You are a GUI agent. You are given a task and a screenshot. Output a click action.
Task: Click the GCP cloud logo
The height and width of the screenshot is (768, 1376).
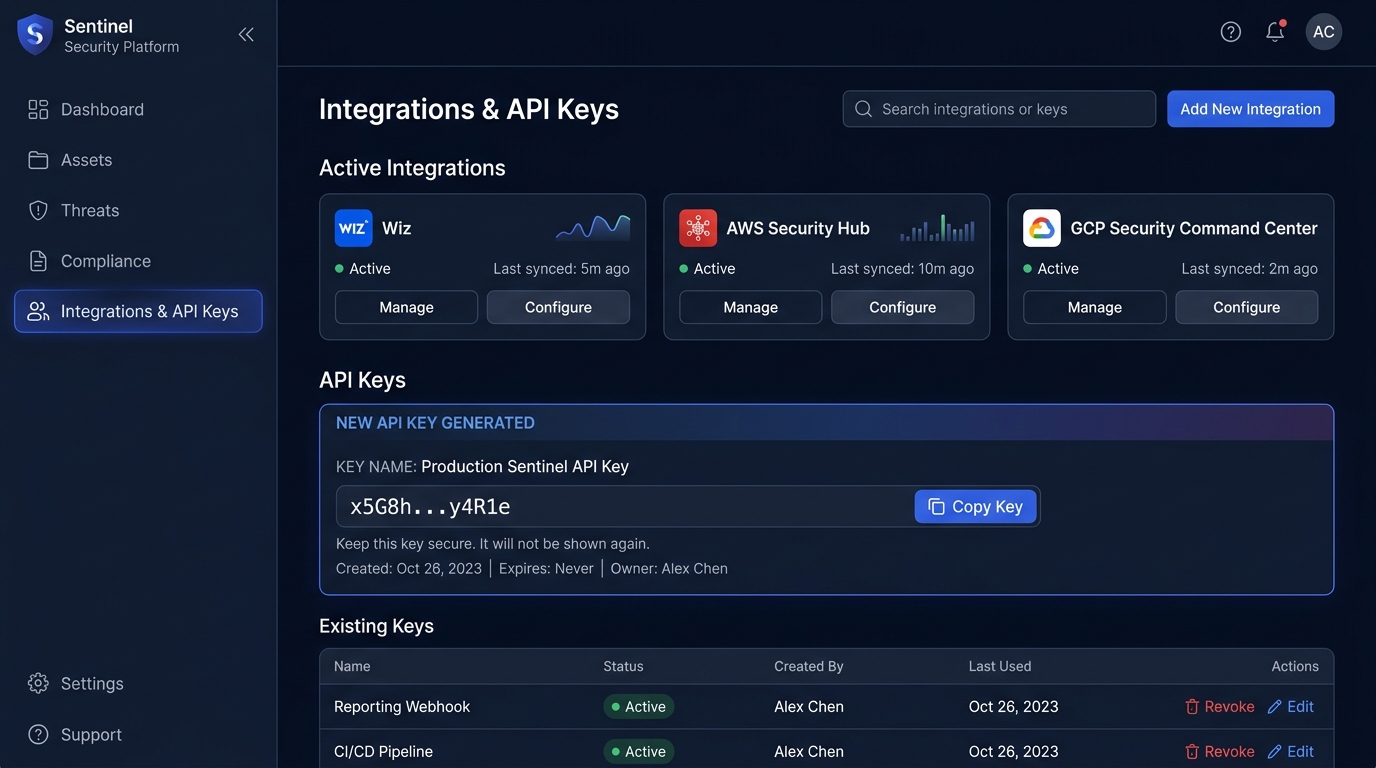click(1042, 228)
